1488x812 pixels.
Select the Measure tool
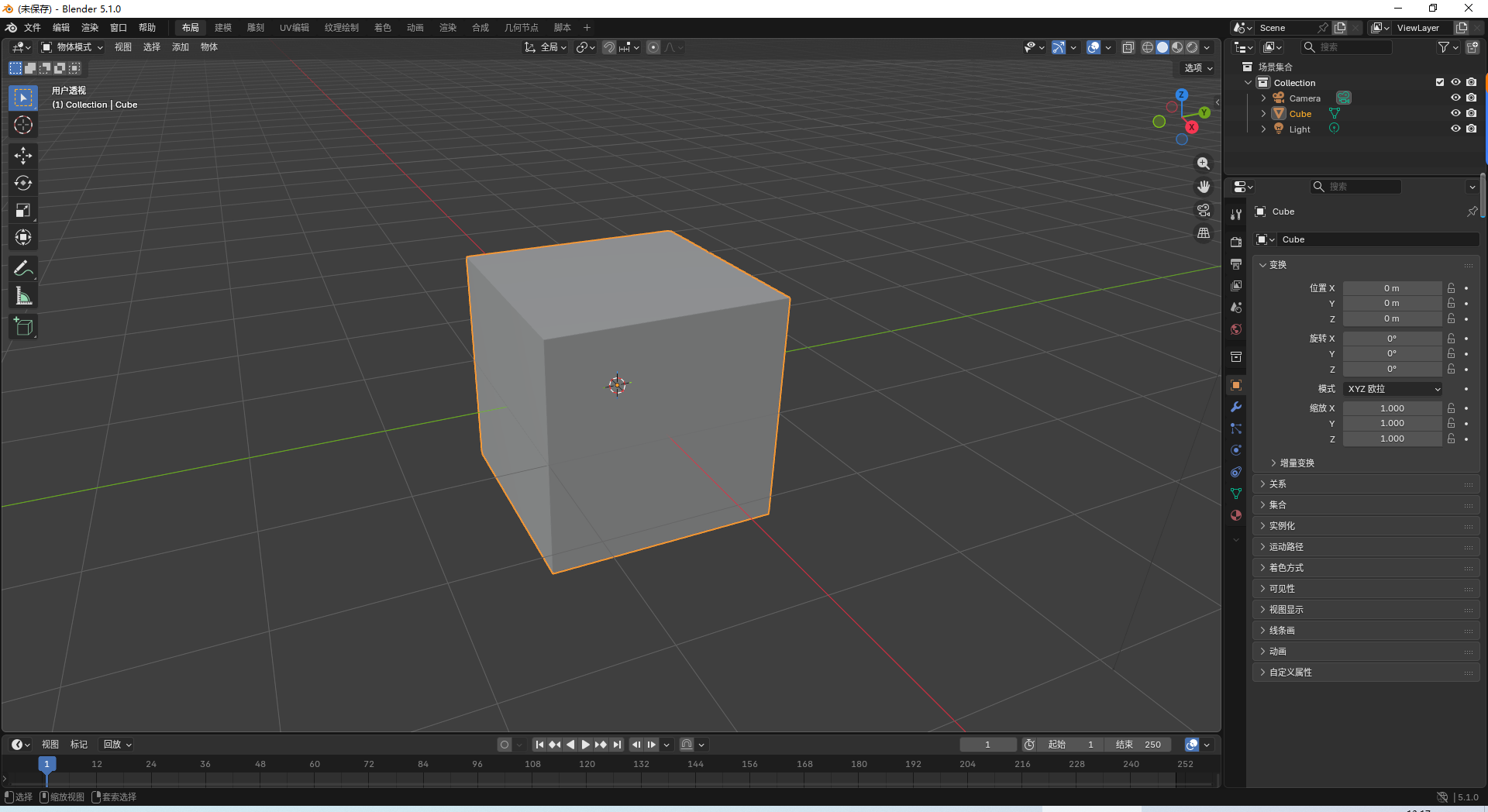point(23,295)
